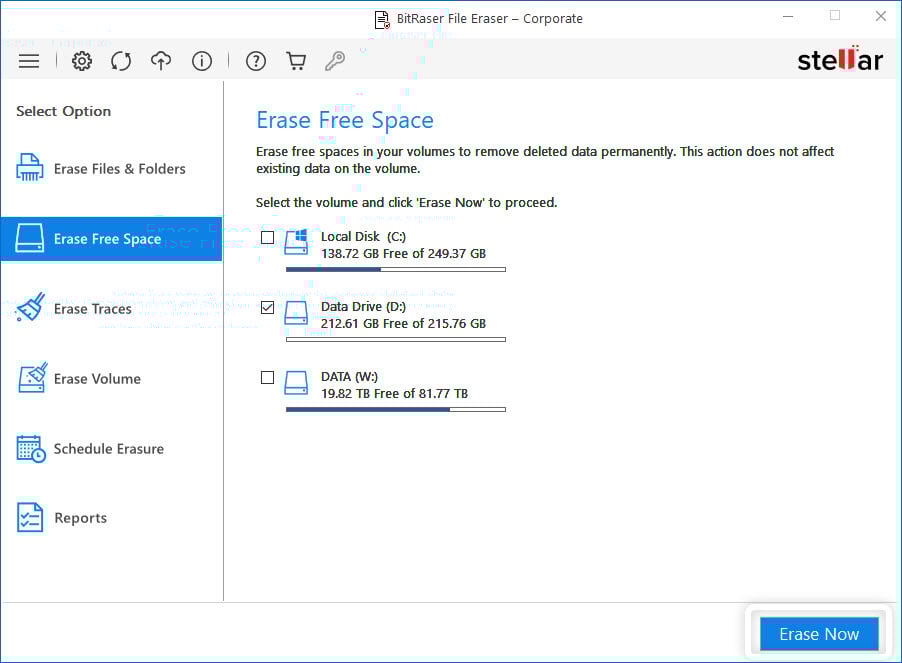Open the Reports section
This screenshot has height=663, width=902.
(111, 518)
